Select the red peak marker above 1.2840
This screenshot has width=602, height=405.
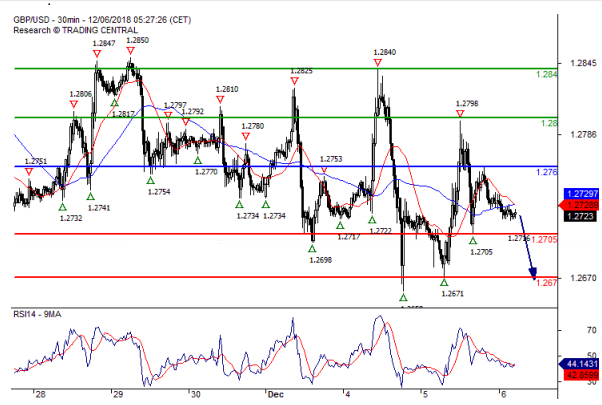tap(377, 63)
